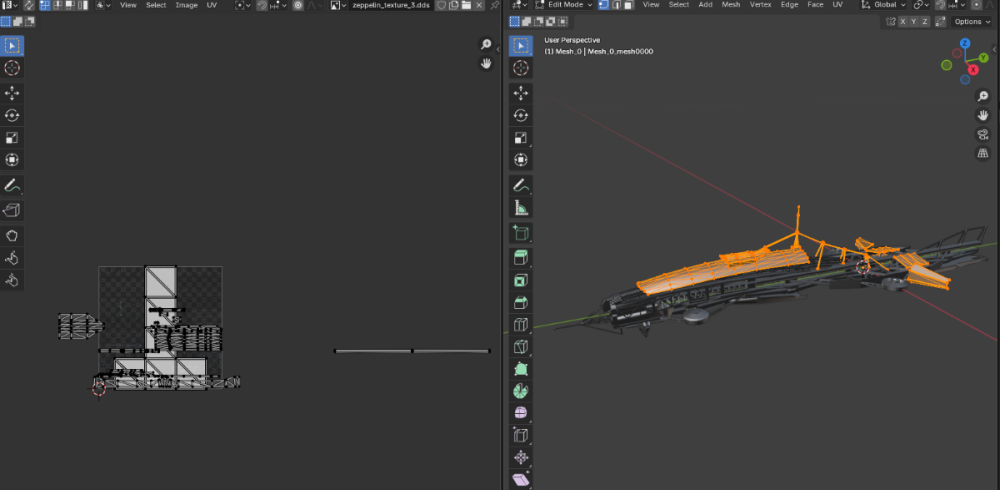Enable vertex select mode in 3D viewport
This screenshot has width=1000, height=490.
tap(603, 5)
